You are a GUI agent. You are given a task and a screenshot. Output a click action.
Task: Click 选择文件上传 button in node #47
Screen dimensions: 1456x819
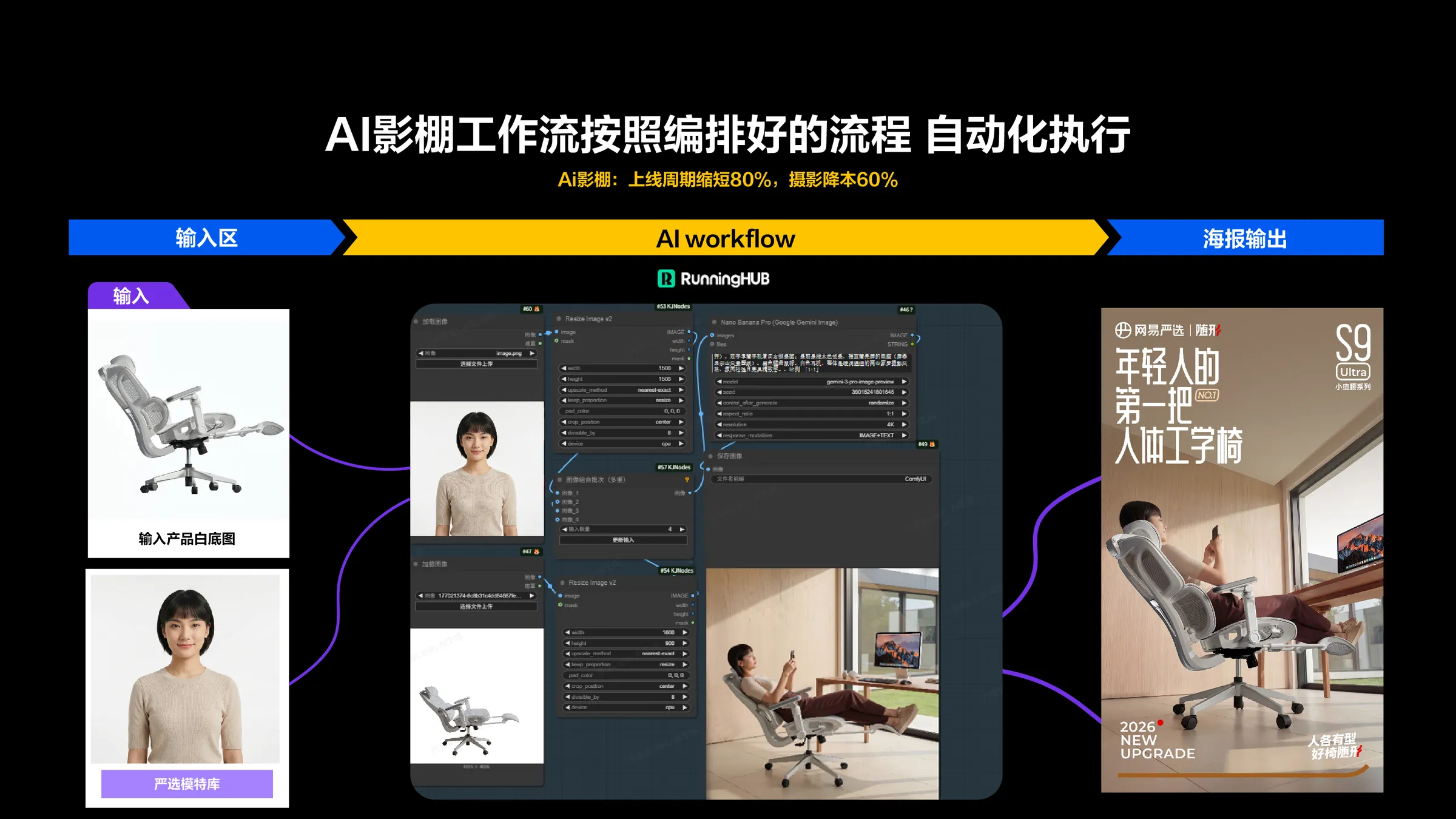tap(476, 607)
